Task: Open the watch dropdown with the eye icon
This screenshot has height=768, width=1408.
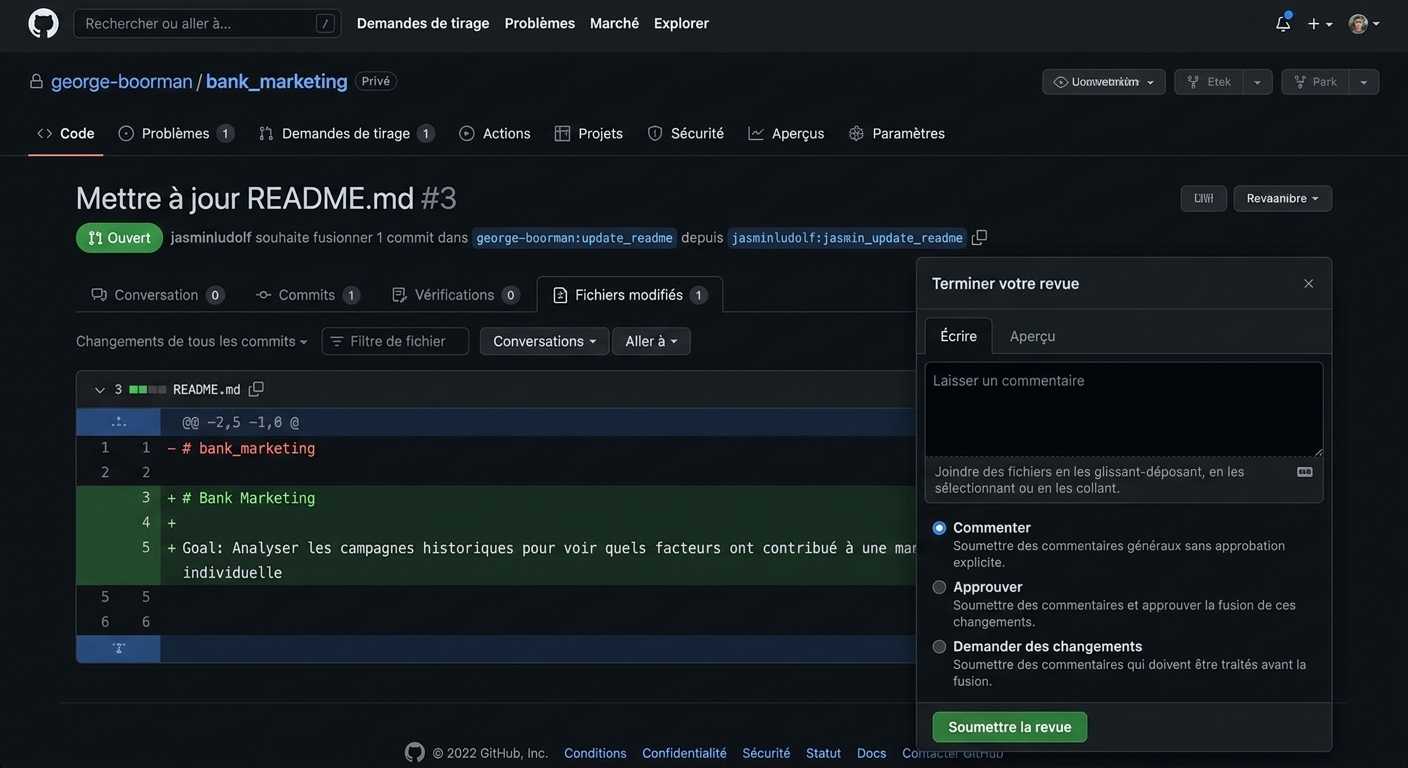Action: tap(1104, 82)
